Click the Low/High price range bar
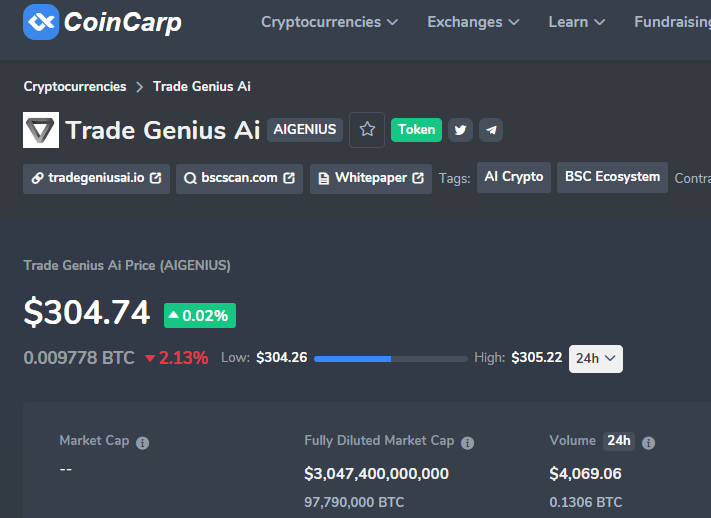 click(390, 359)
